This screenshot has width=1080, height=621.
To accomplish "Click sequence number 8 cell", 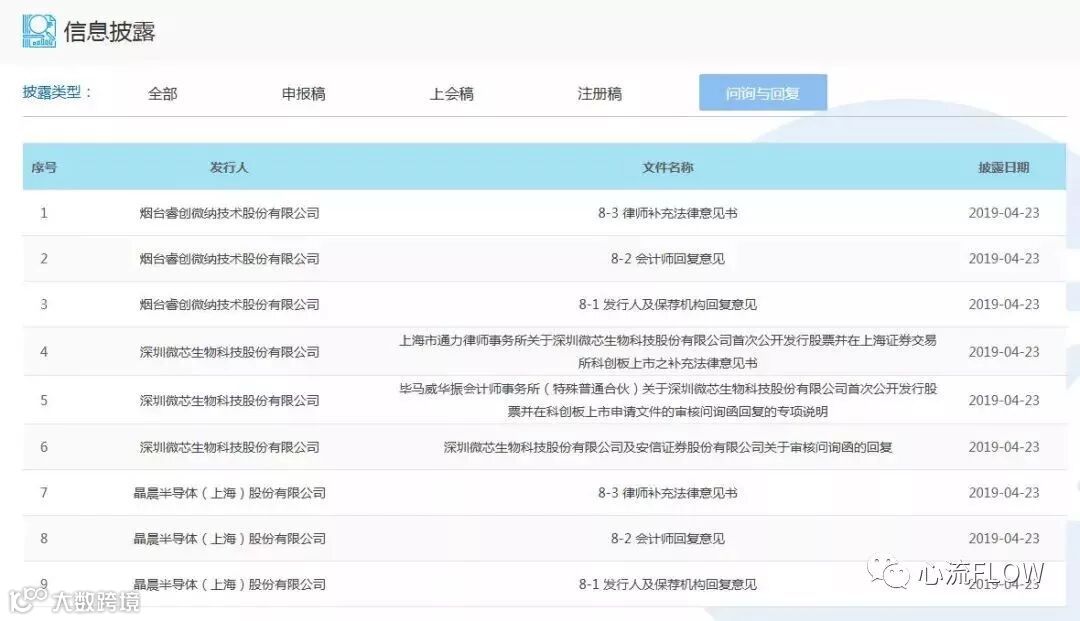I will pyautogui.click(x=44, y=538).
